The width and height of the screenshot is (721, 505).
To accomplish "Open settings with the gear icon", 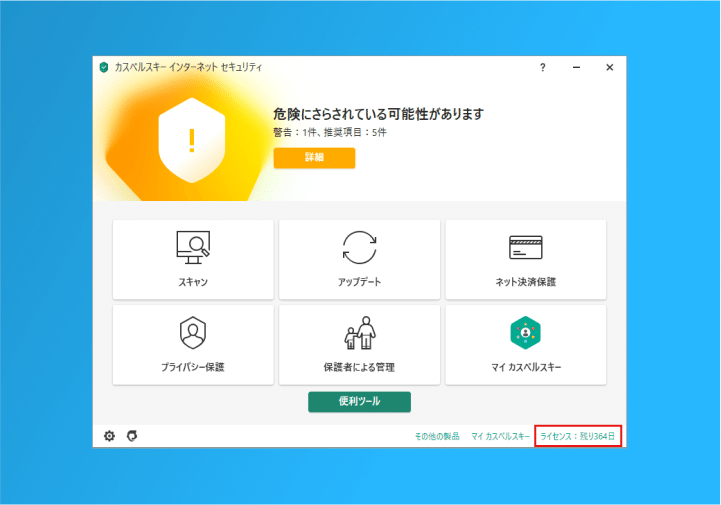I will (x=110, y=436).
